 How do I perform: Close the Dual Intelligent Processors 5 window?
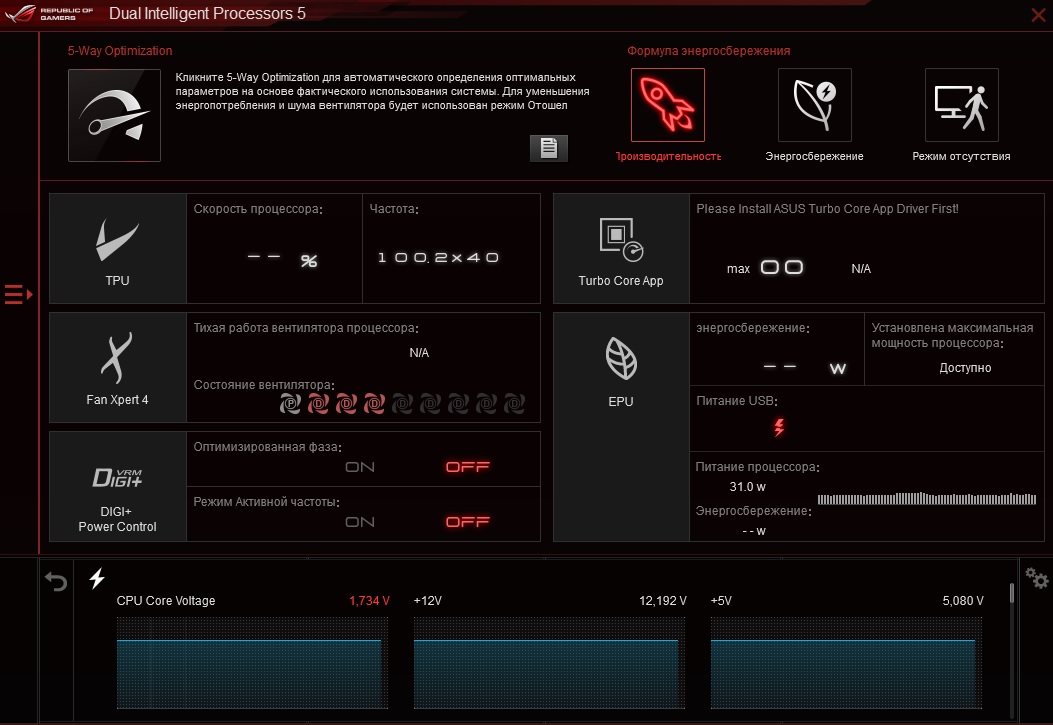tap(1038, 15)
